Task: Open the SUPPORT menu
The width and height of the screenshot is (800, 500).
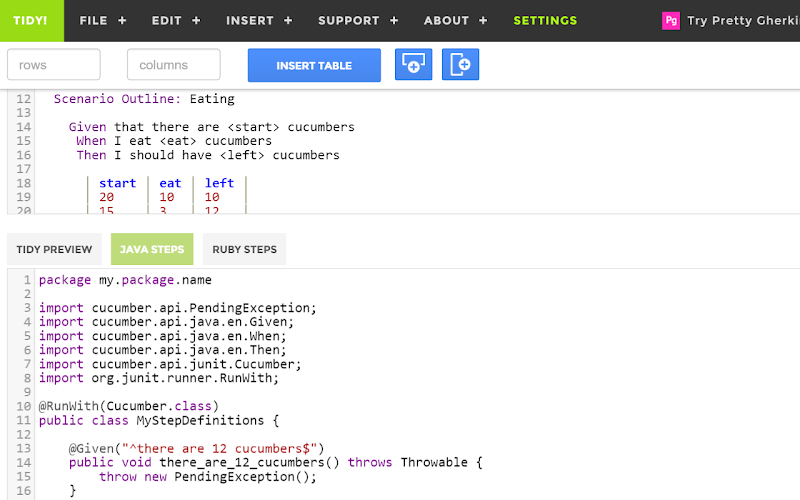Action: pyautogui.click(x=348, y=20)
